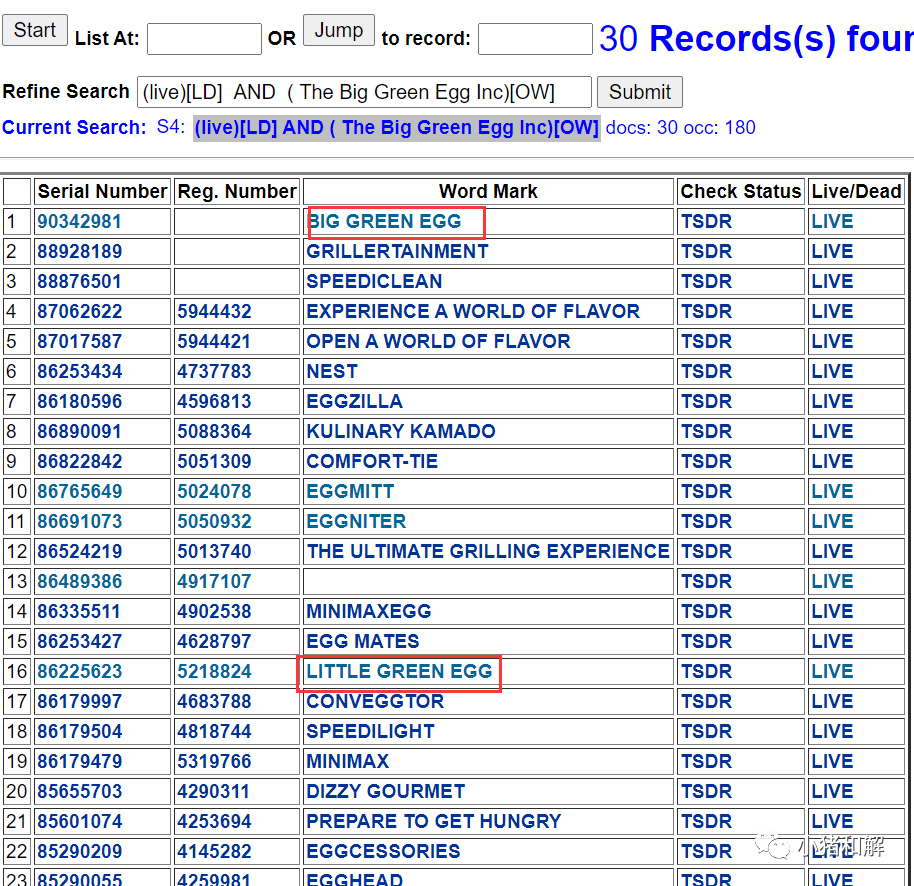Image resolution: width=914 pixels, height=886 pixels.
Task: Focus the 'to record' input field
Action: [535, 39]
